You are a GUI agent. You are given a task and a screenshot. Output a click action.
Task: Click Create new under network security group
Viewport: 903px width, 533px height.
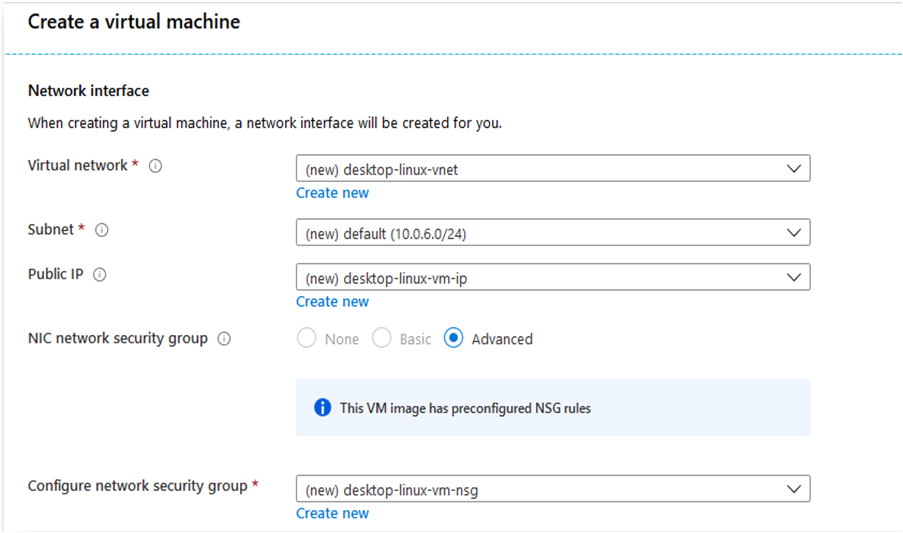[332, 513]
